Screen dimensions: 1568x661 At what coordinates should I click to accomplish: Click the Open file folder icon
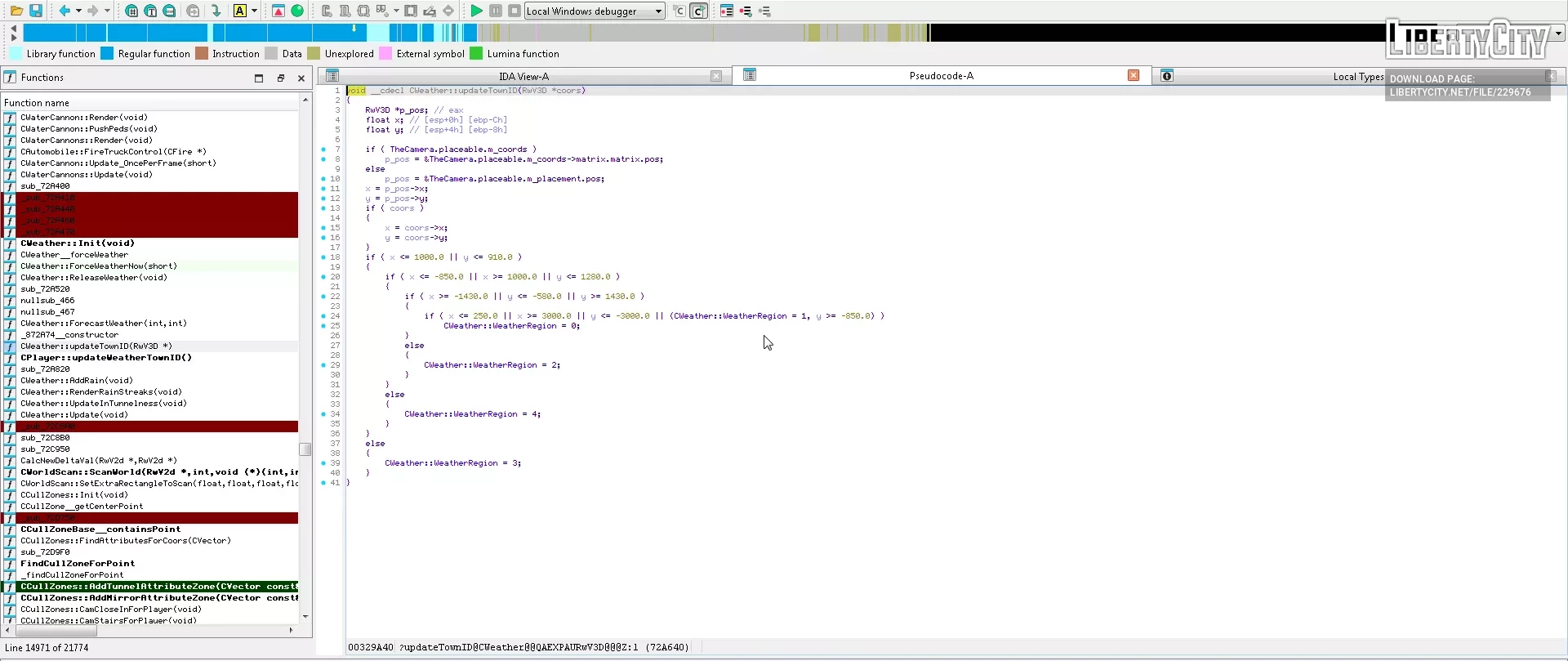[x=16, y=11]
